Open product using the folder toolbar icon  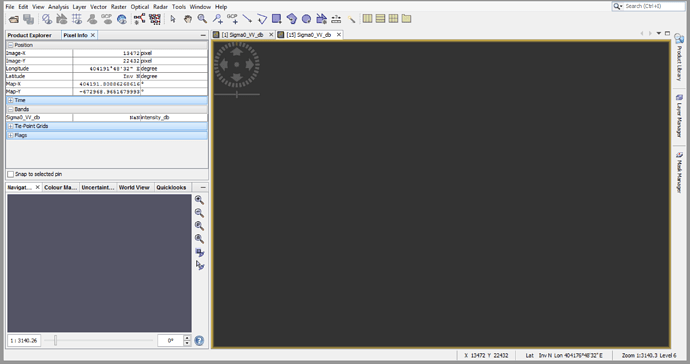pyautogui.click(x=14, y=19)
